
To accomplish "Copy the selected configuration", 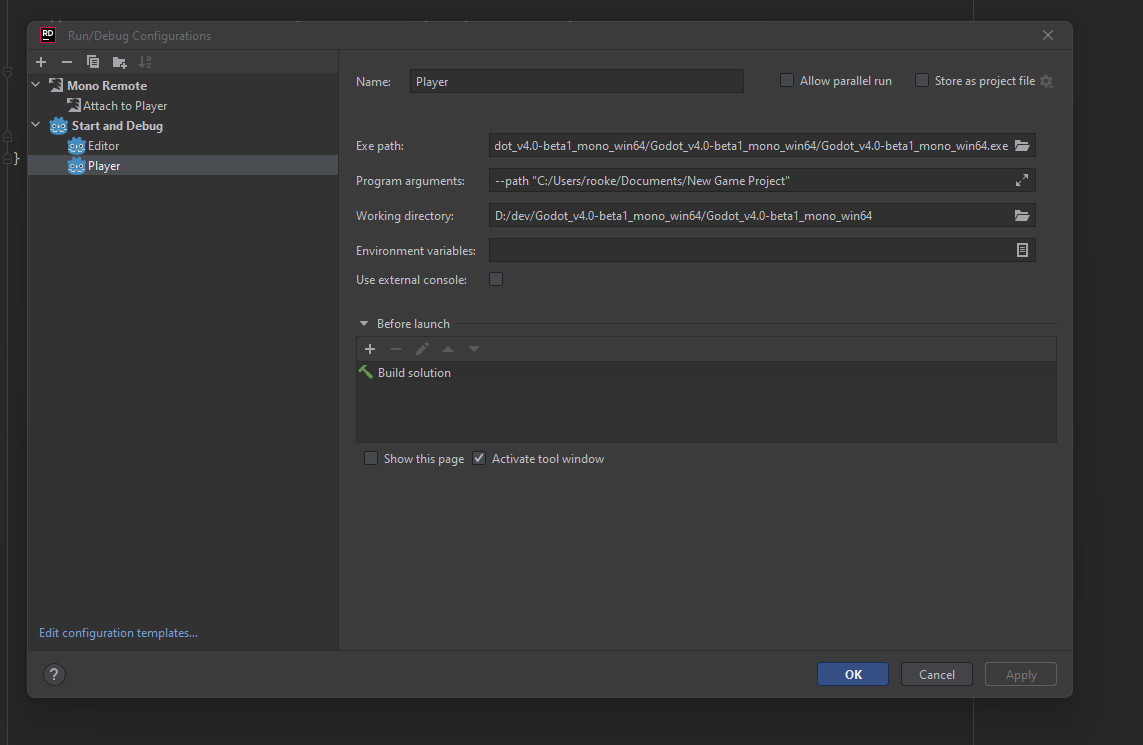I will (x=92, y=61).
